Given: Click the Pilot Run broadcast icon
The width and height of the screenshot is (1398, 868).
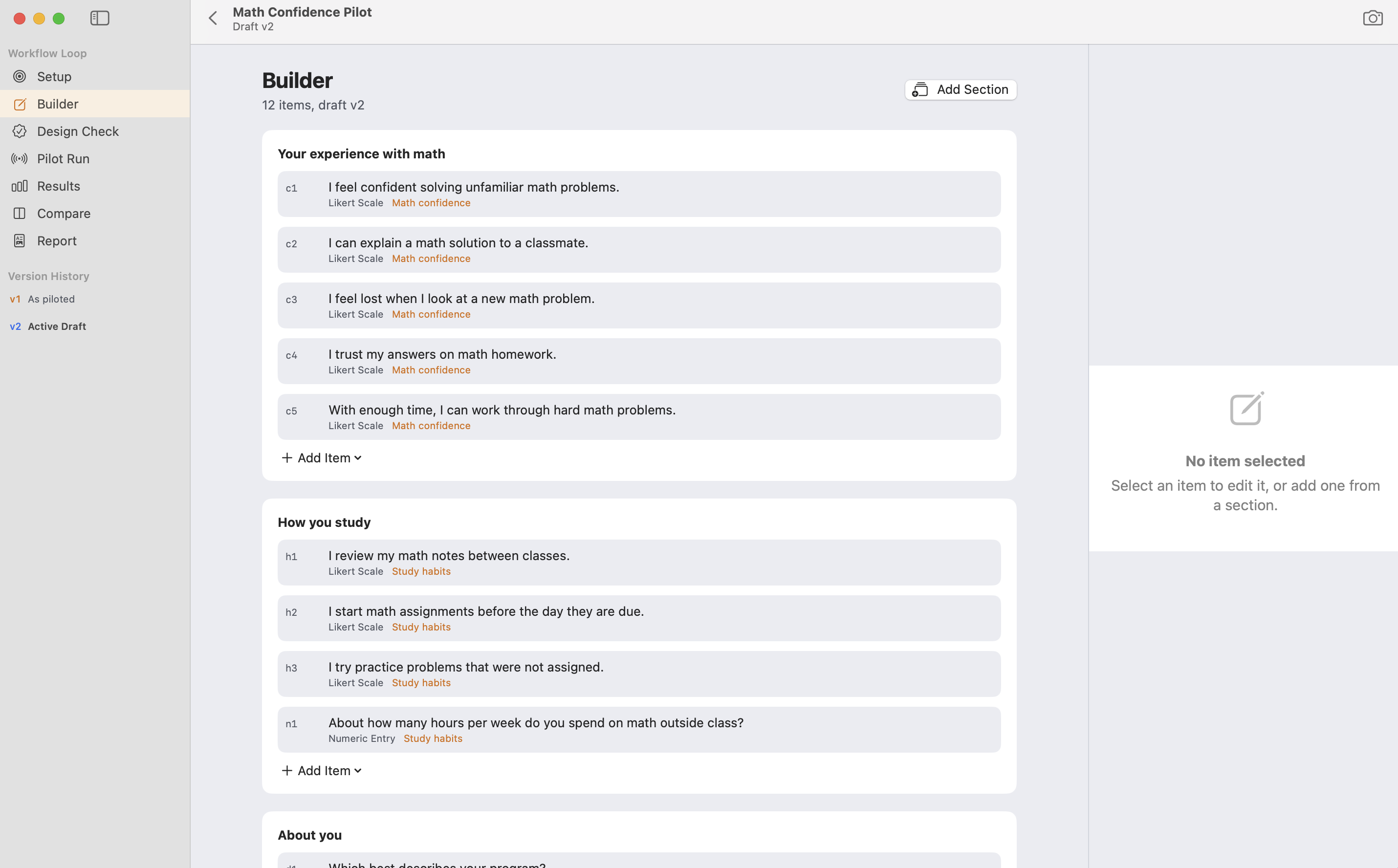Looking at the screenshot, I should point(20,158).
